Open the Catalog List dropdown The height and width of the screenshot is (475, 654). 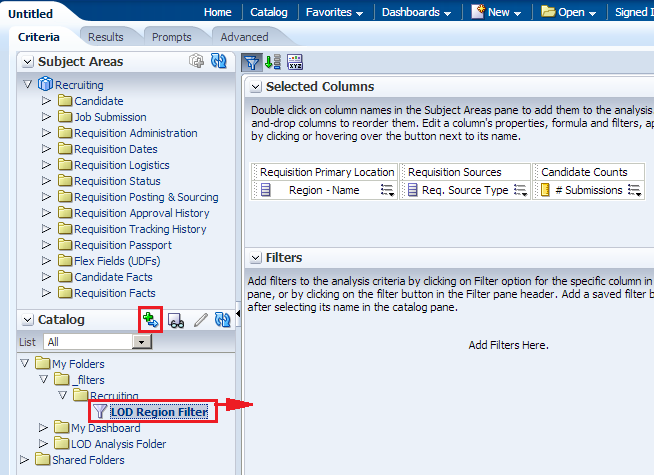(x=141, y=342)
